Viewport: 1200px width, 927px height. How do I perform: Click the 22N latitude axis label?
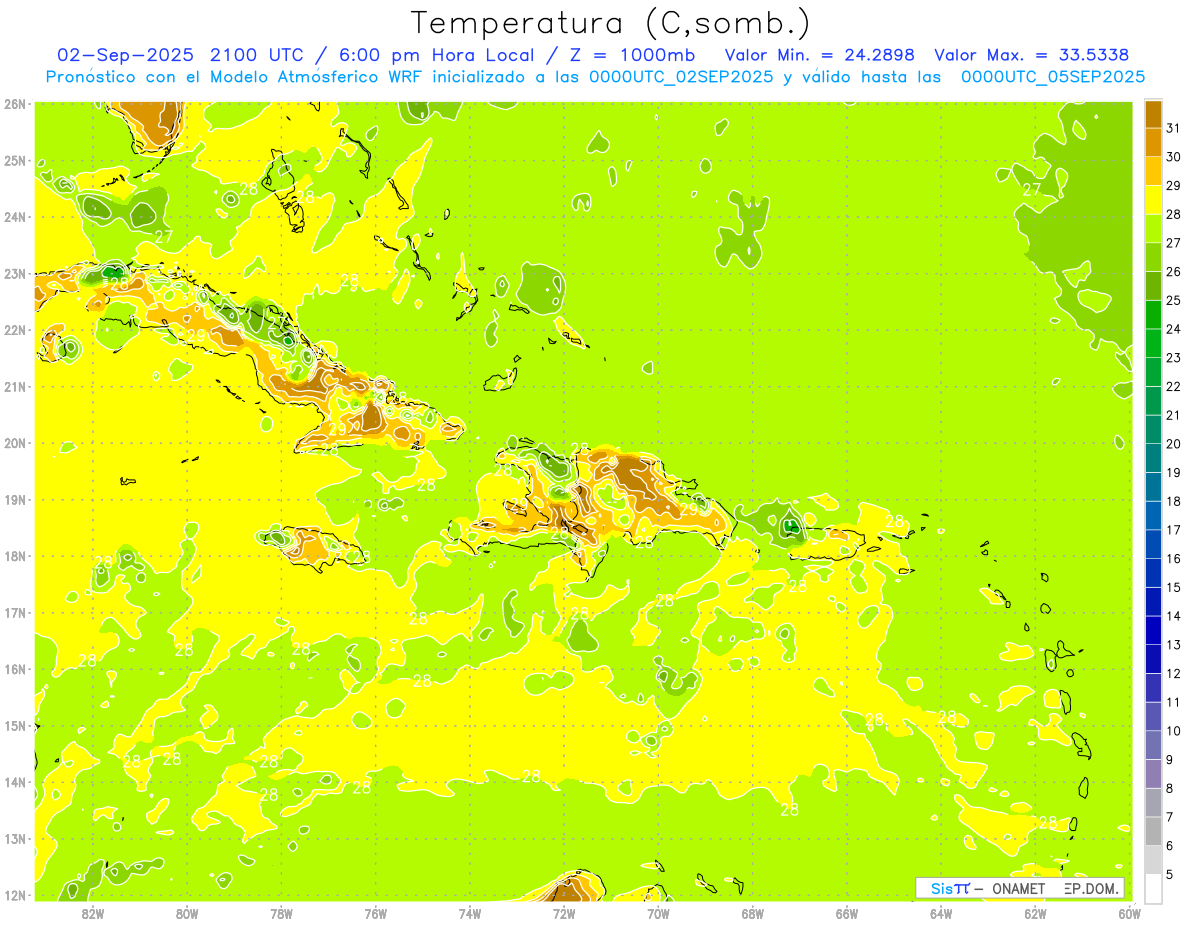(x=15, y=330)
